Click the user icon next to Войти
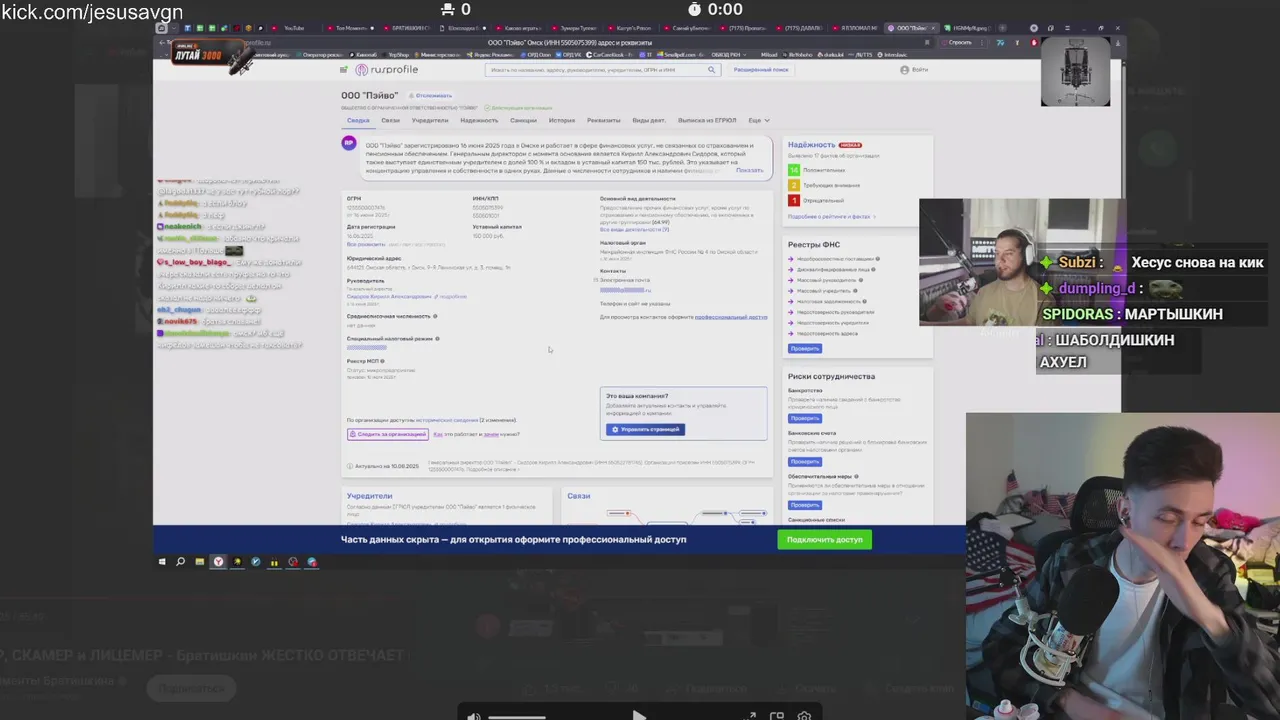 904,70
